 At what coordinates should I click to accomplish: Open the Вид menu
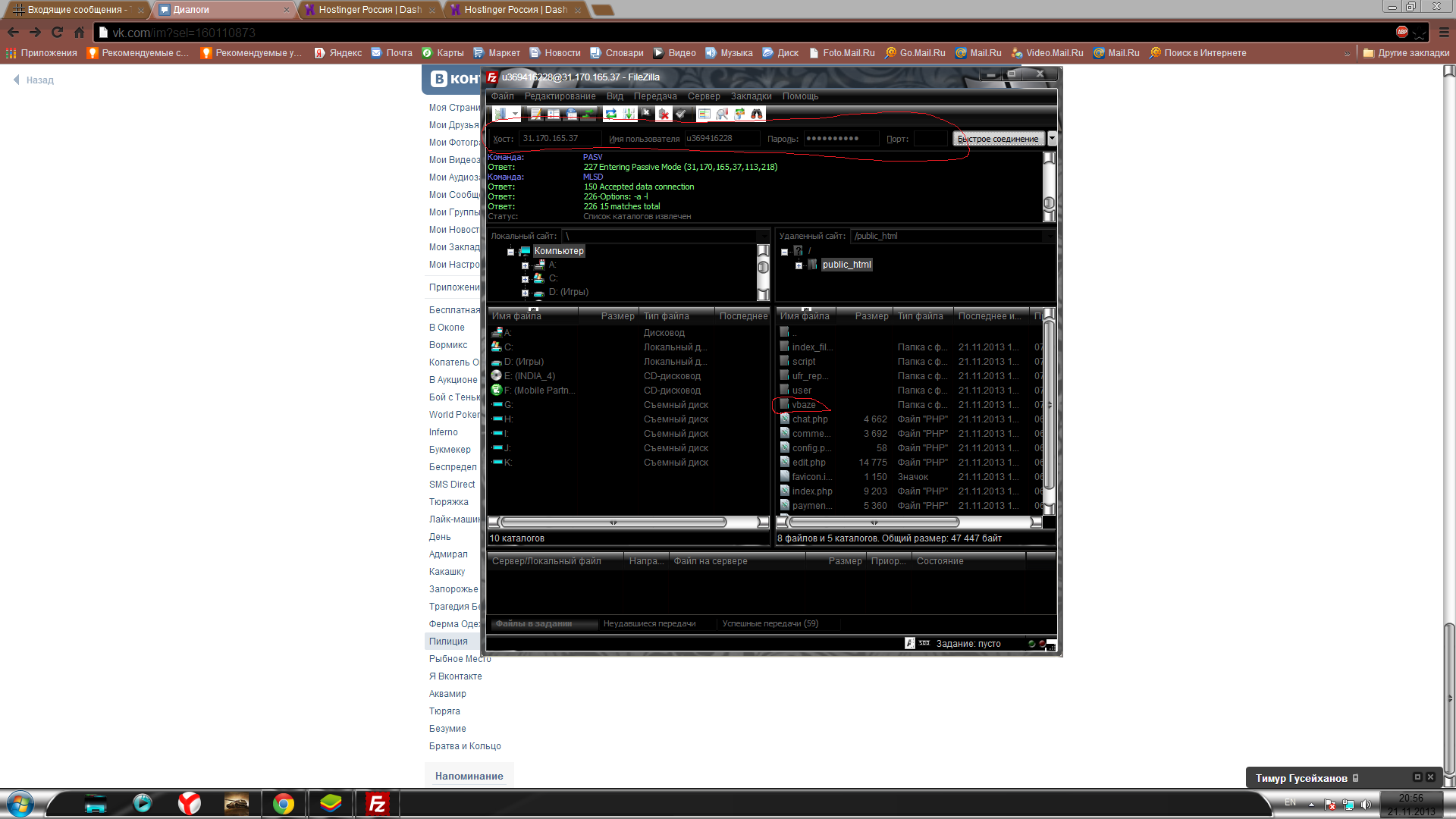tap(615, 96)
